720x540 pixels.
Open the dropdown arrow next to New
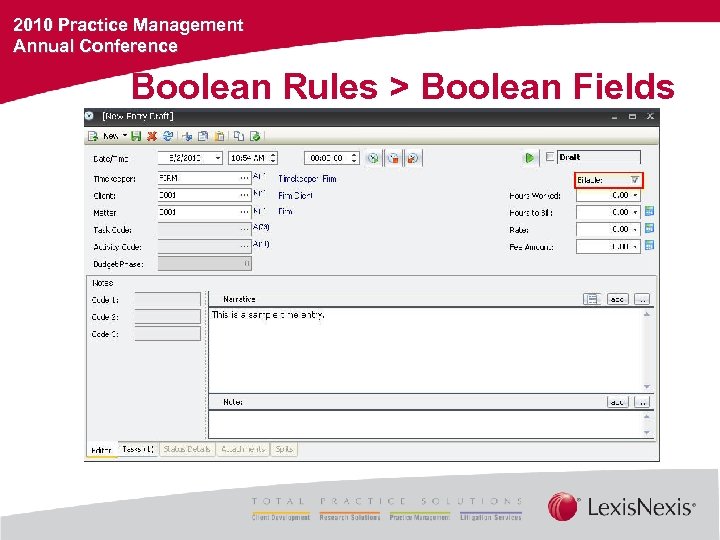click(124, 135)
